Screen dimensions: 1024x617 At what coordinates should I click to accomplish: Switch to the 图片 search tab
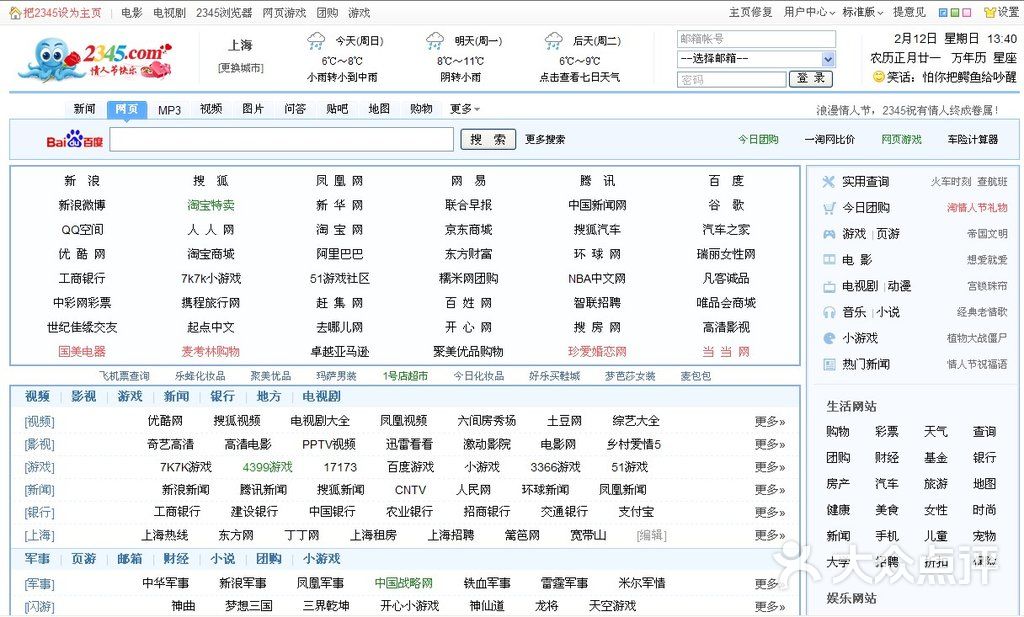coord(253,109)
